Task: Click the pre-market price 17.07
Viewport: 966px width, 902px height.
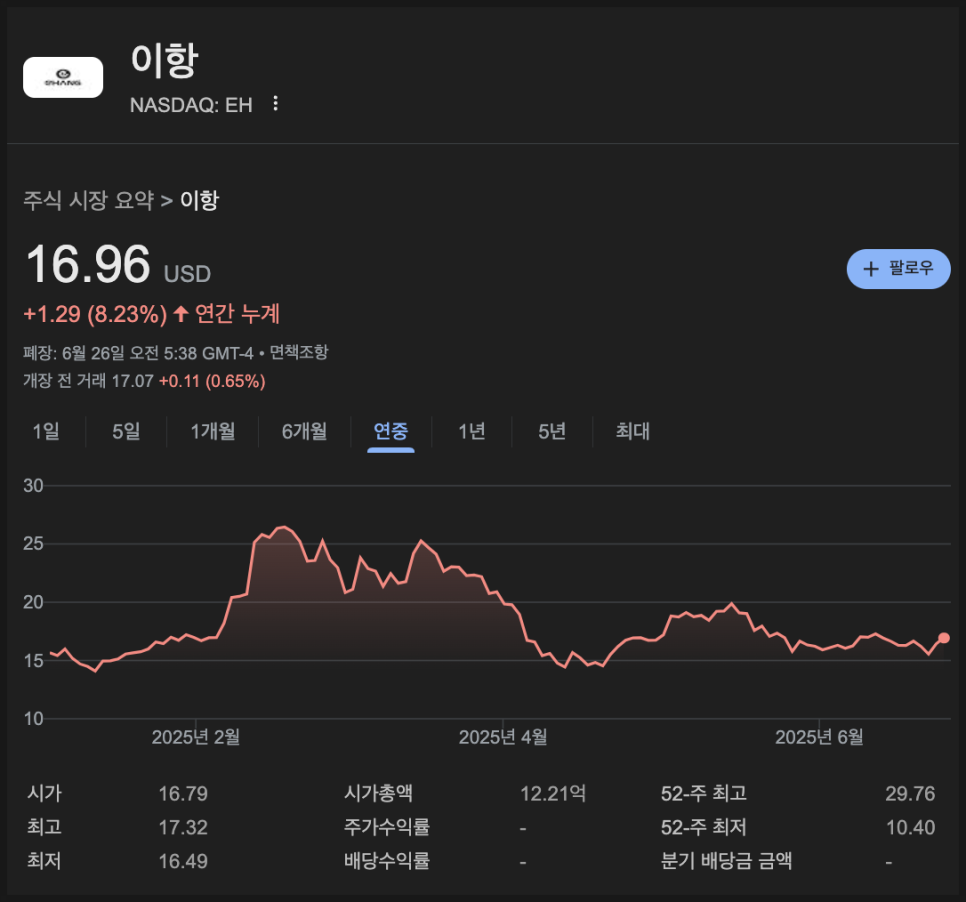Action: [x=132, y=381]
